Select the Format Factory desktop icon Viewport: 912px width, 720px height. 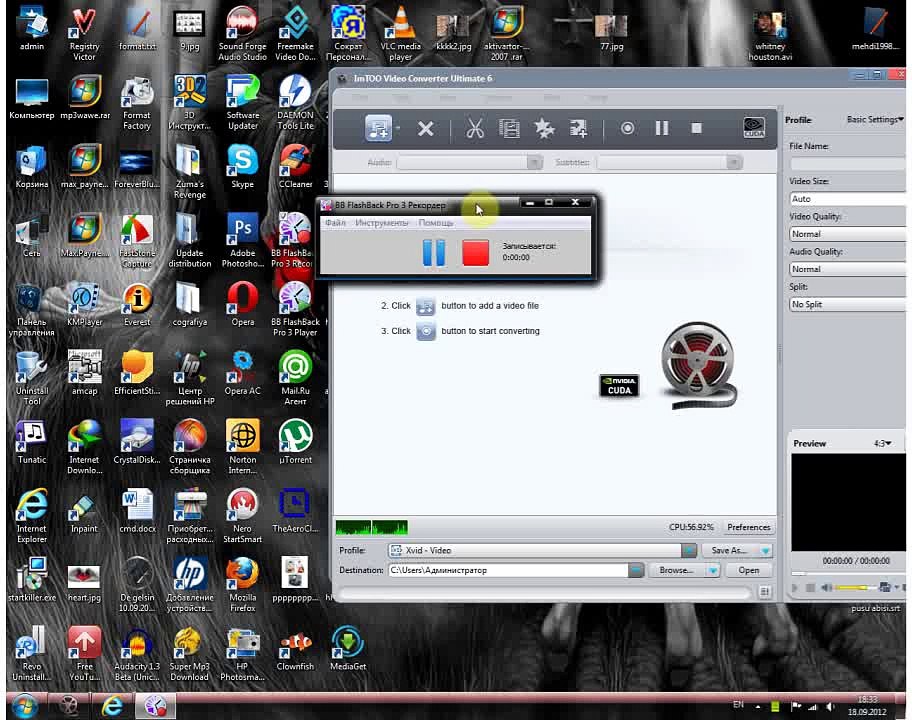tap(137, 104)
